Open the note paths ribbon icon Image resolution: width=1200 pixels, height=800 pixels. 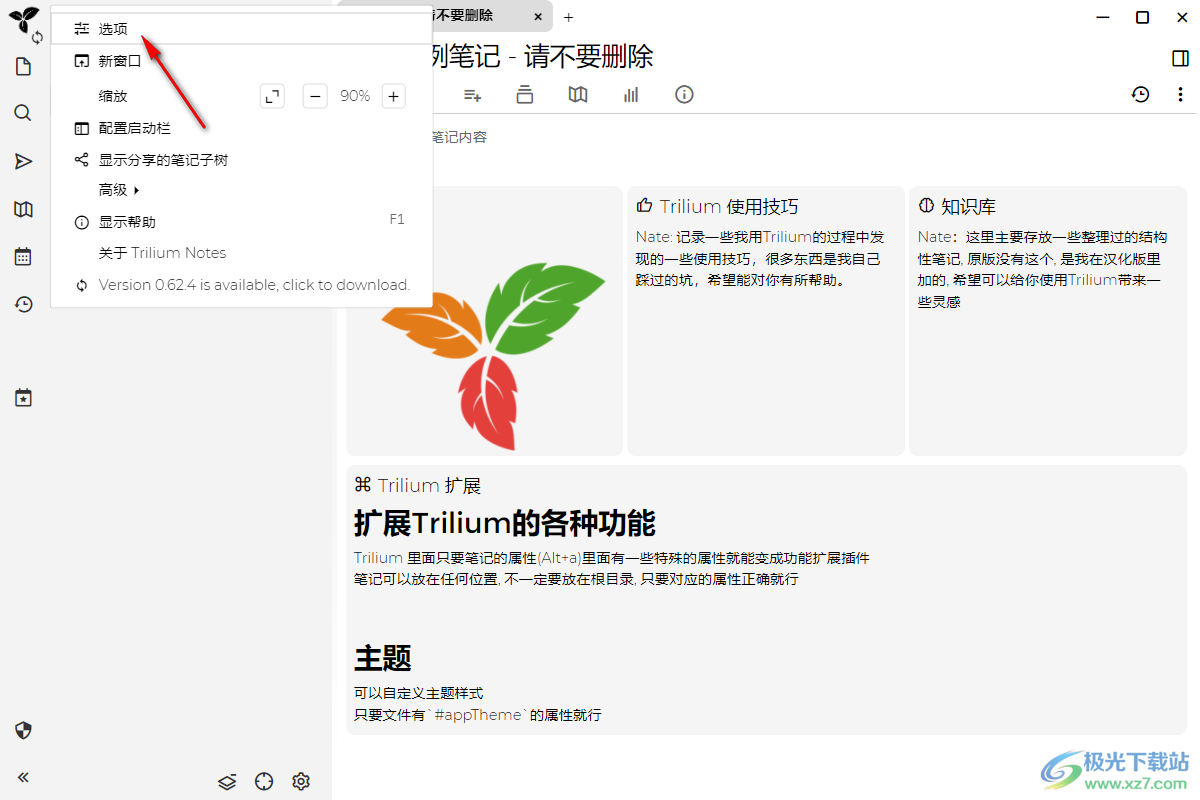(x=525, y=94)
